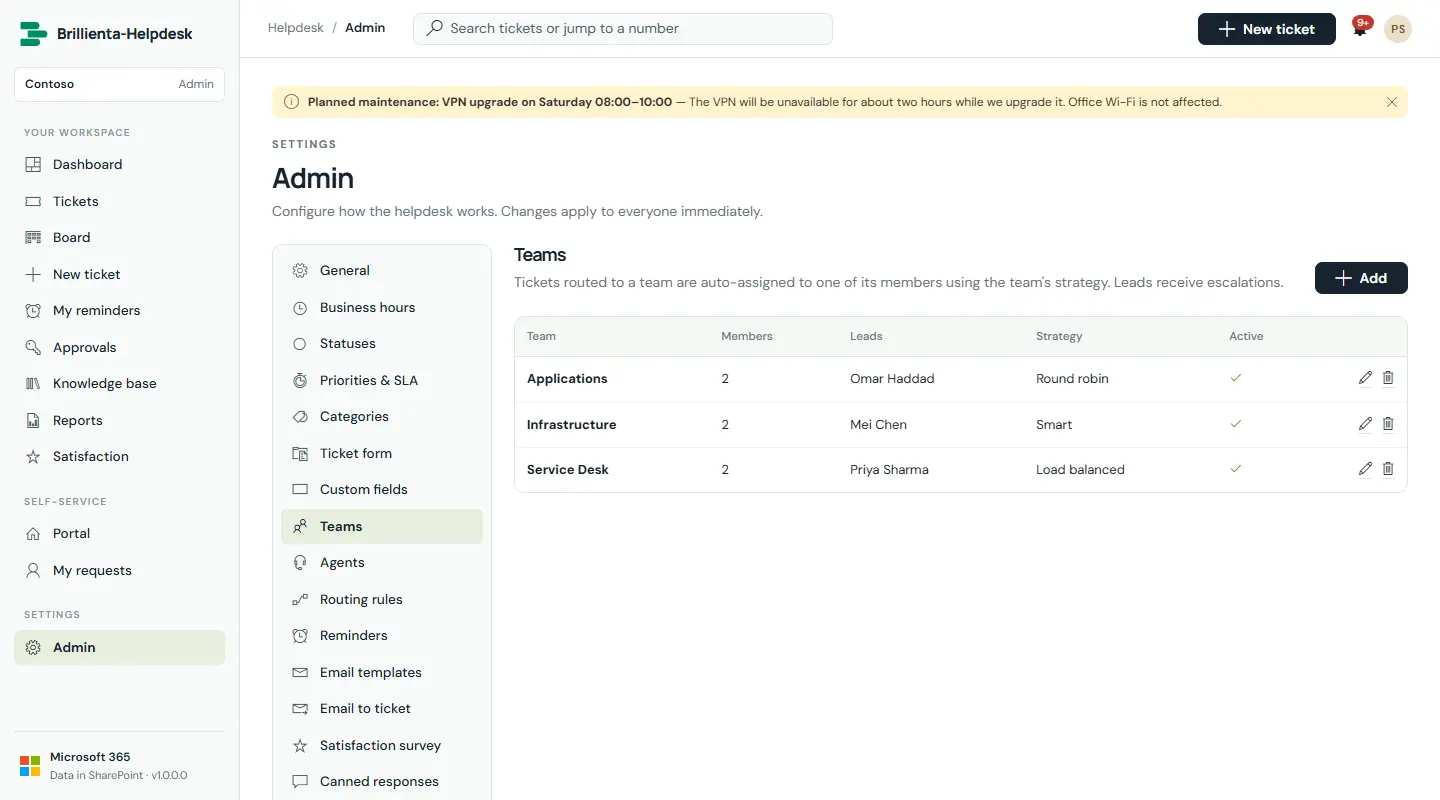Switch to Custom fields settings
This screenshot has width=1440, height=800.
pyautogui.click(x=382, y=489)
